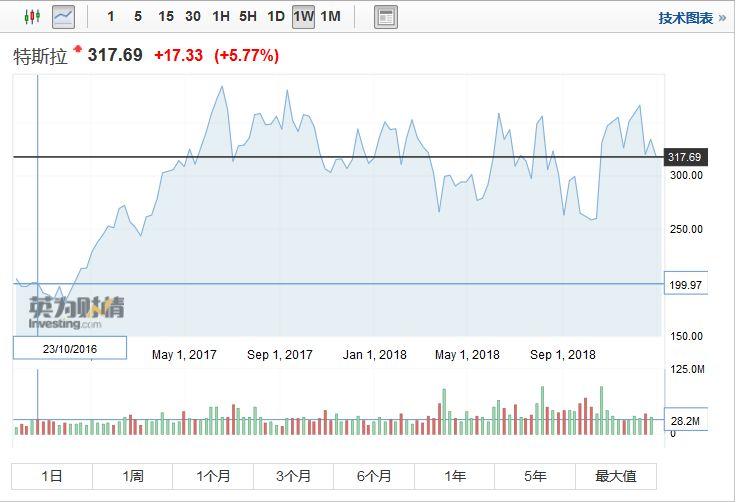Switch to candlestick chart type
Screen dimensions: 736x502
click(31, 17)
